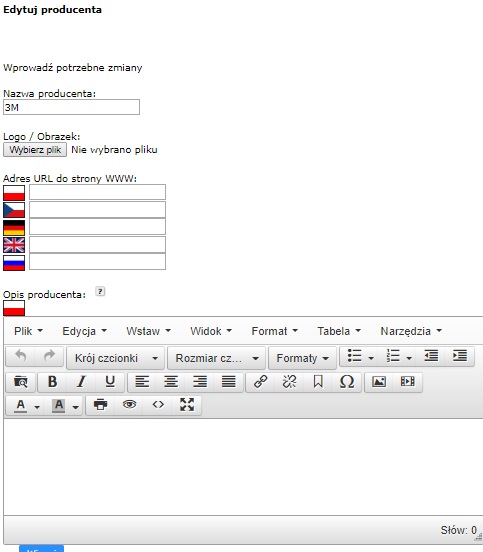This screenshot has height=552, width=483.
Task: Toggle bold formatting in the editor
Action: (52, 382)
